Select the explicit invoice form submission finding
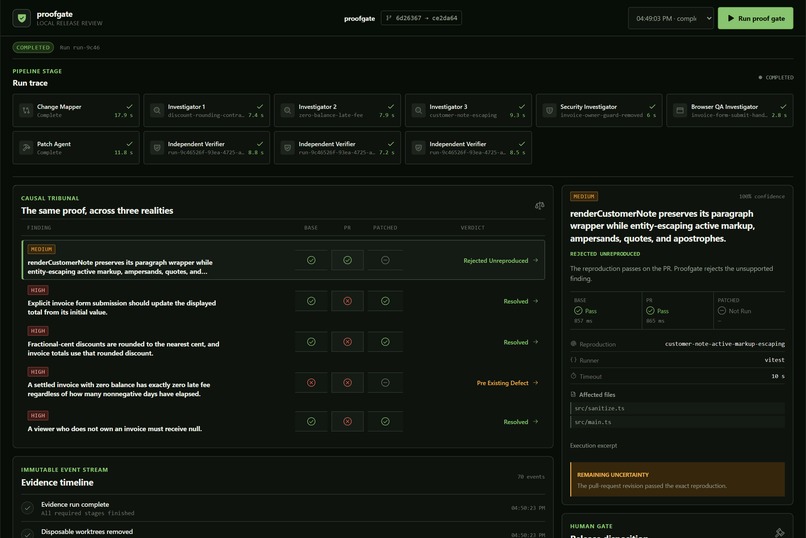The height and width of the screenshot is (538, 806). (283, 301)
